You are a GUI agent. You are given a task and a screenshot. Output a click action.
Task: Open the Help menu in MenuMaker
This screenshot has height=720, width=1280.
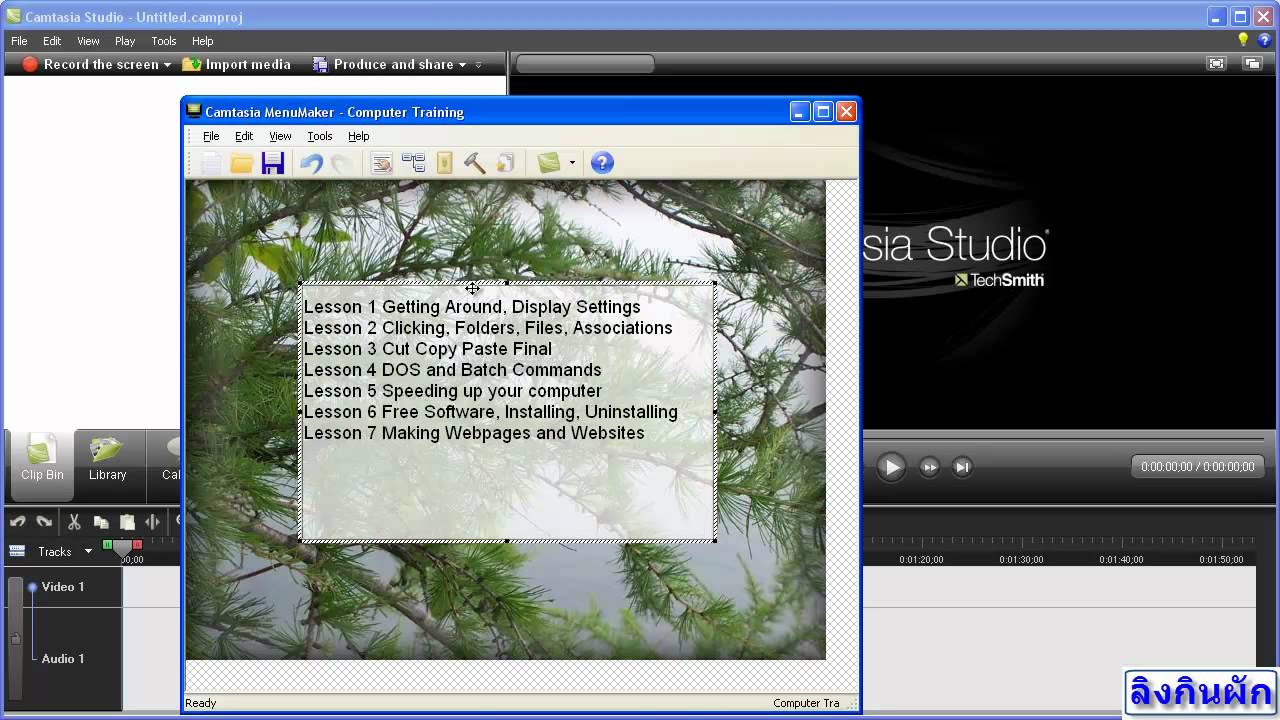358,136
